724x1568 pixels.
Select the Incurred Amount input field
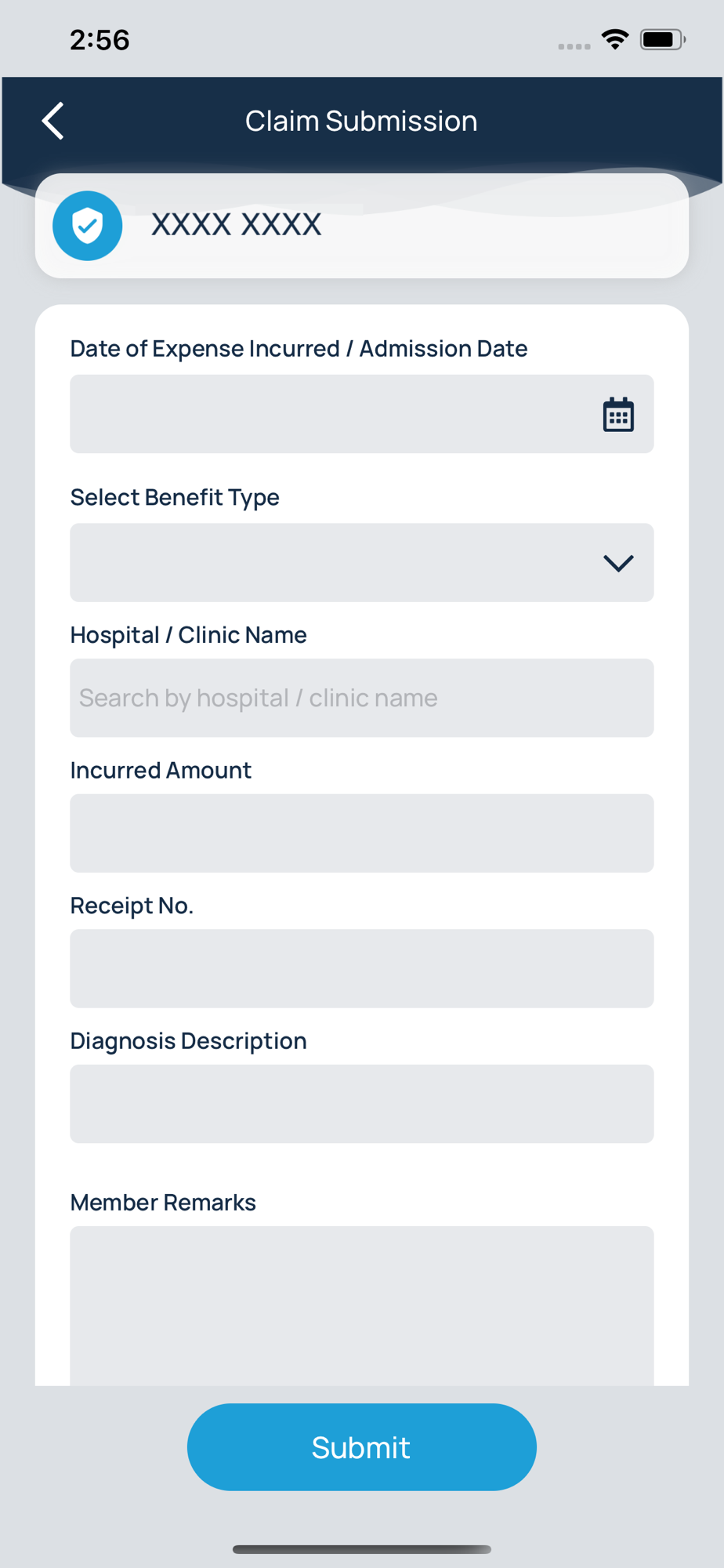[x=362, y=833]
